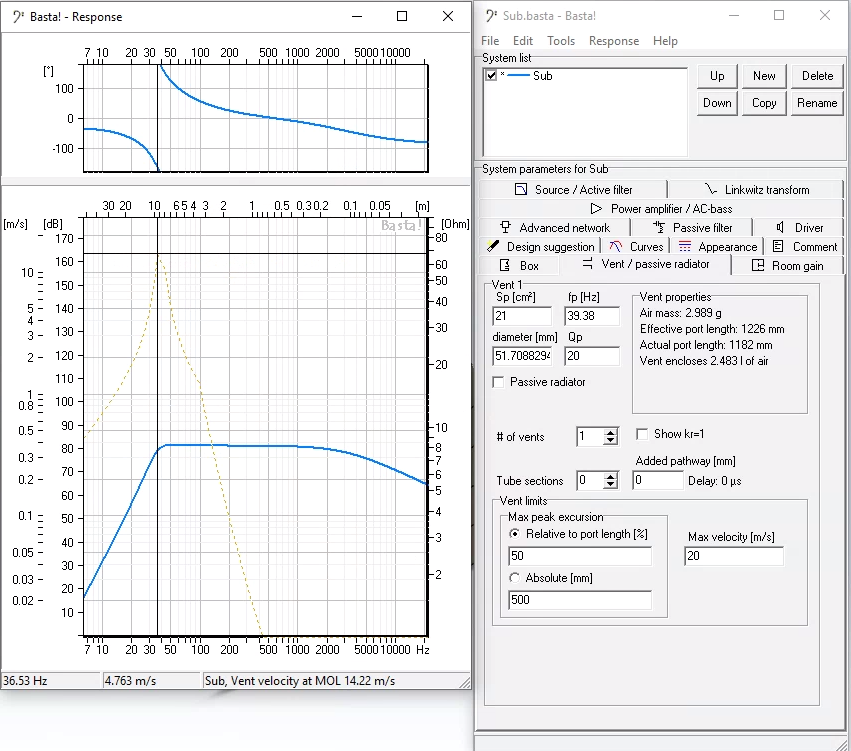This screenshot has height=751, width=851.
Task: Open the File menu
Action: 490,41
